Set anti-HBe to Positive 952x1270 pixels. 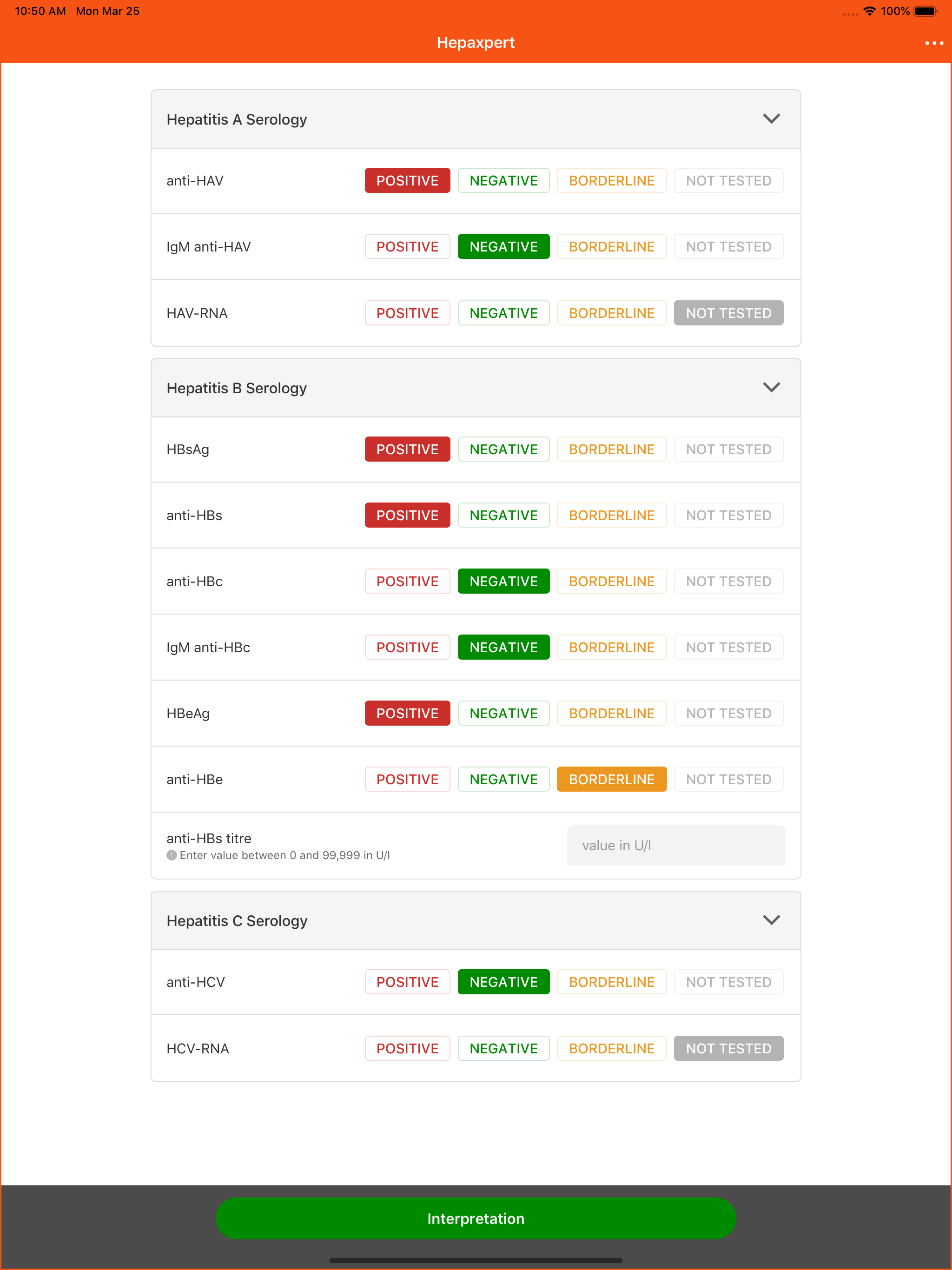pos(407,780)
